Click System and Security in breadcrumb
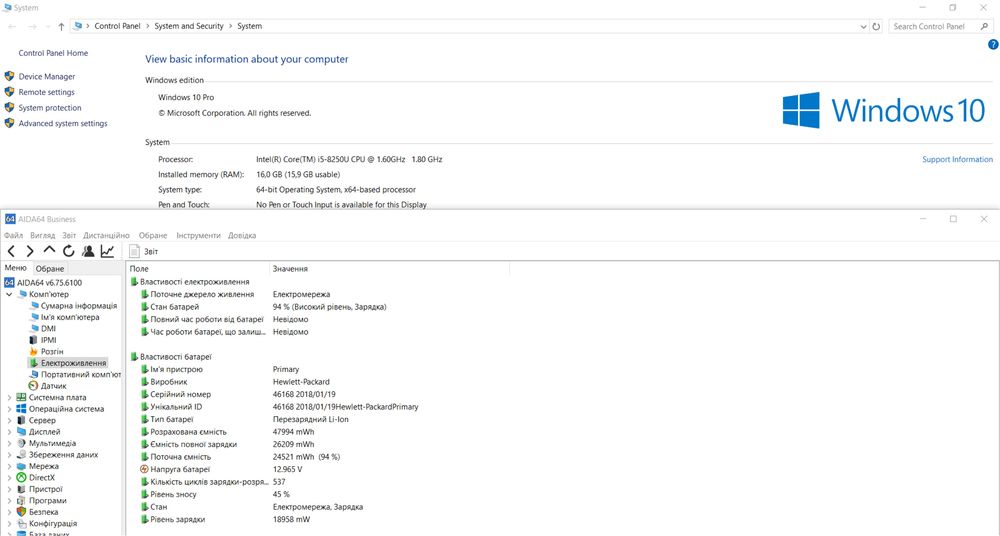The height and width of the screenshot is (536, 1000). [x=189, y=26]
